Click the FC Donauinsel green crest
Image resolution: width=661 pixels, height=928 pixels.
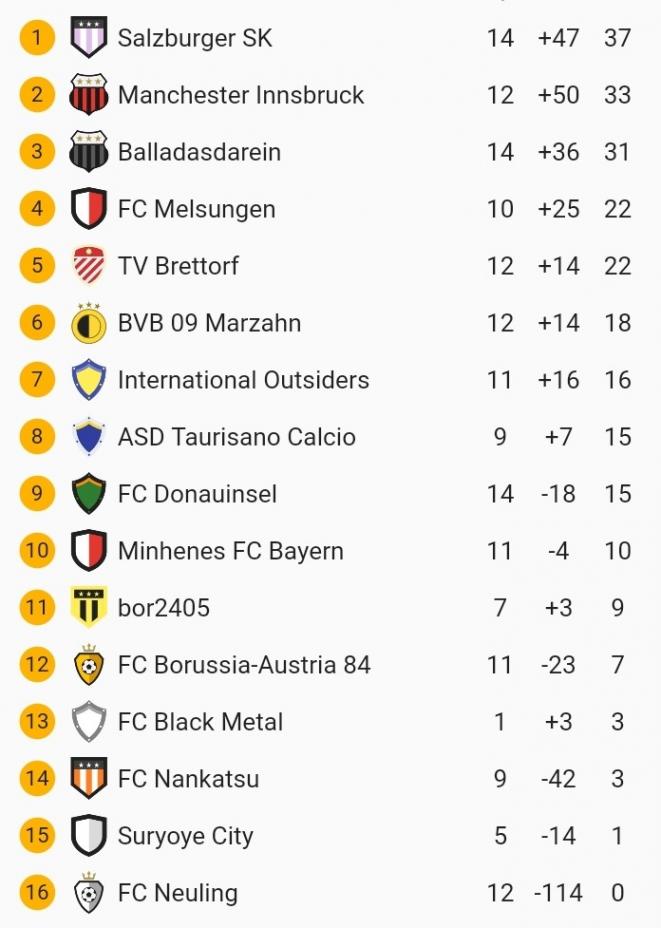[x=89, y=494]
